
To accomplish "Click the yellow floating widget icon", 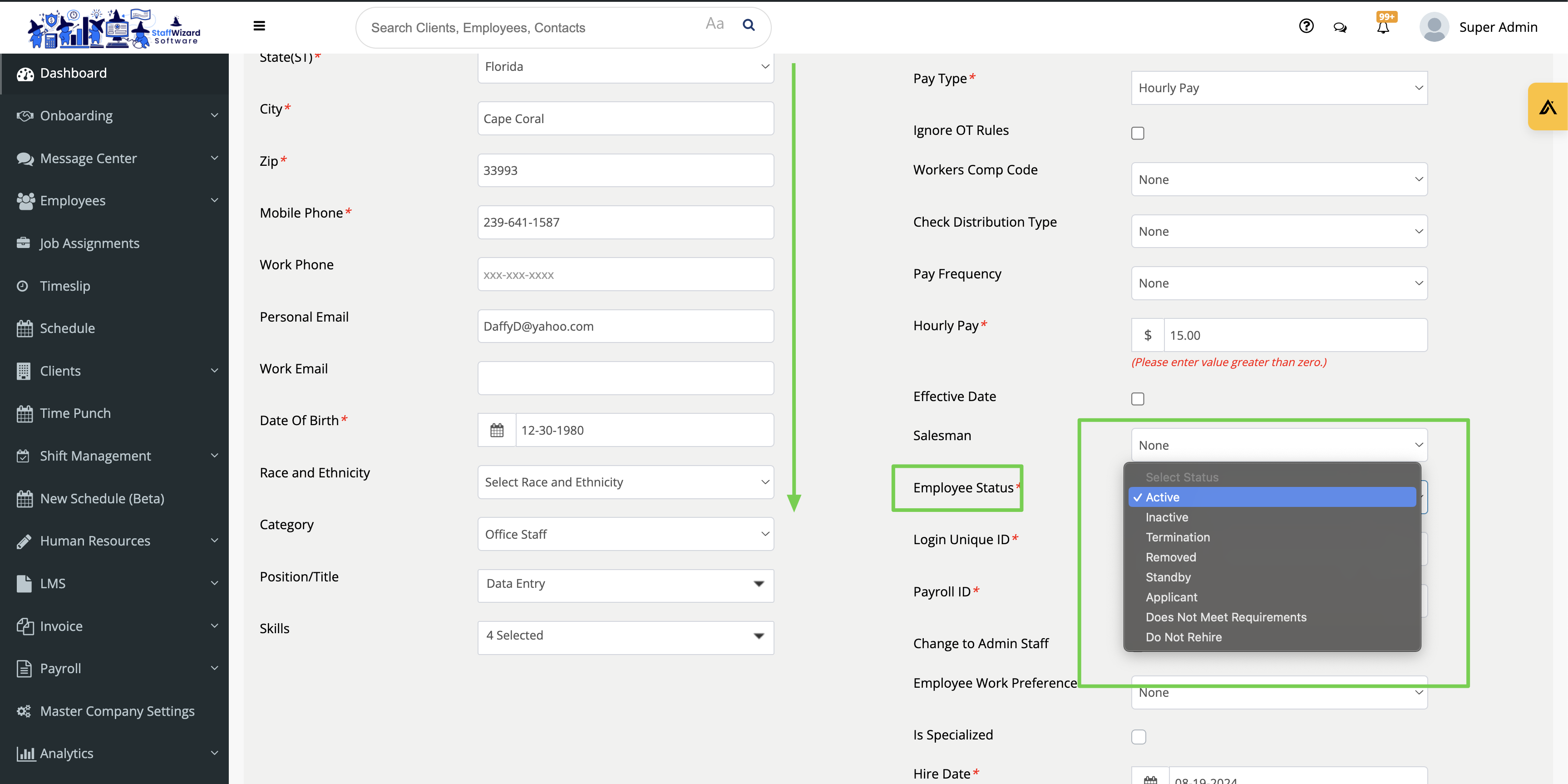I will [1547, 107].
